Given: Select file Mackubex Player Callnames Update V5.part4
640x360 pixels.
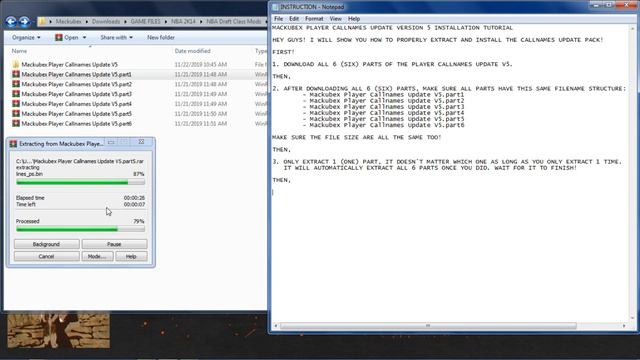Looking at the screenshot, I should click(x=77, y=104).
